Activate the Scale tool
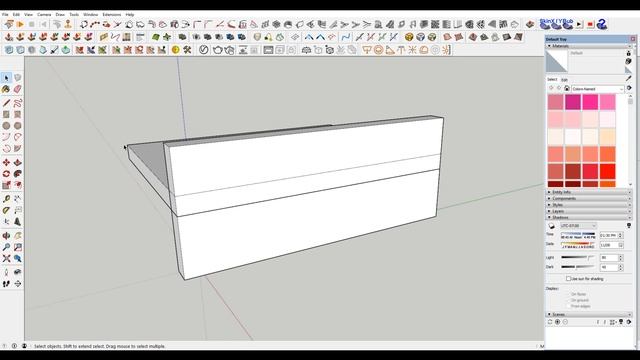Viewport: 640px width, 360px height. (x=6, y=185)
